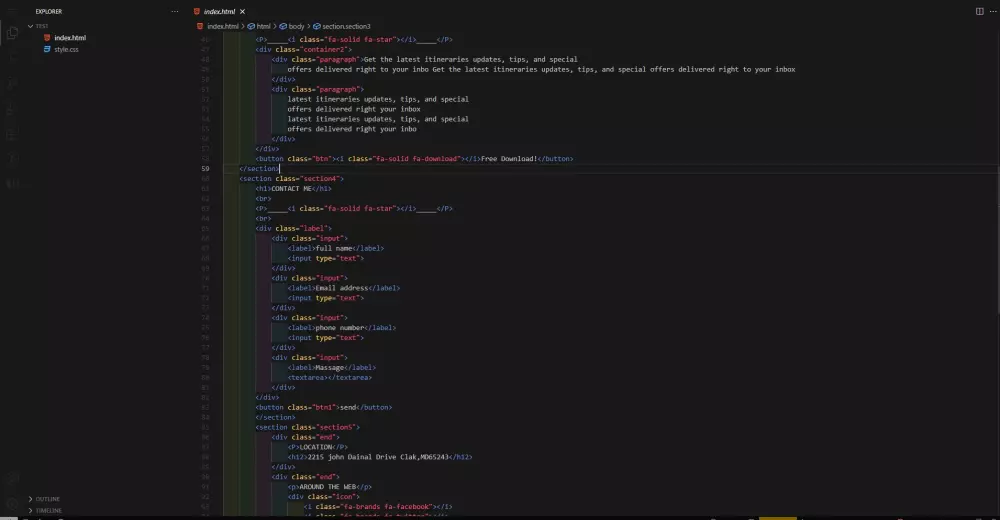Click the CSS file icon beside style.css
The height and width of the screenshot is (520, 1000).
[47, 49]
